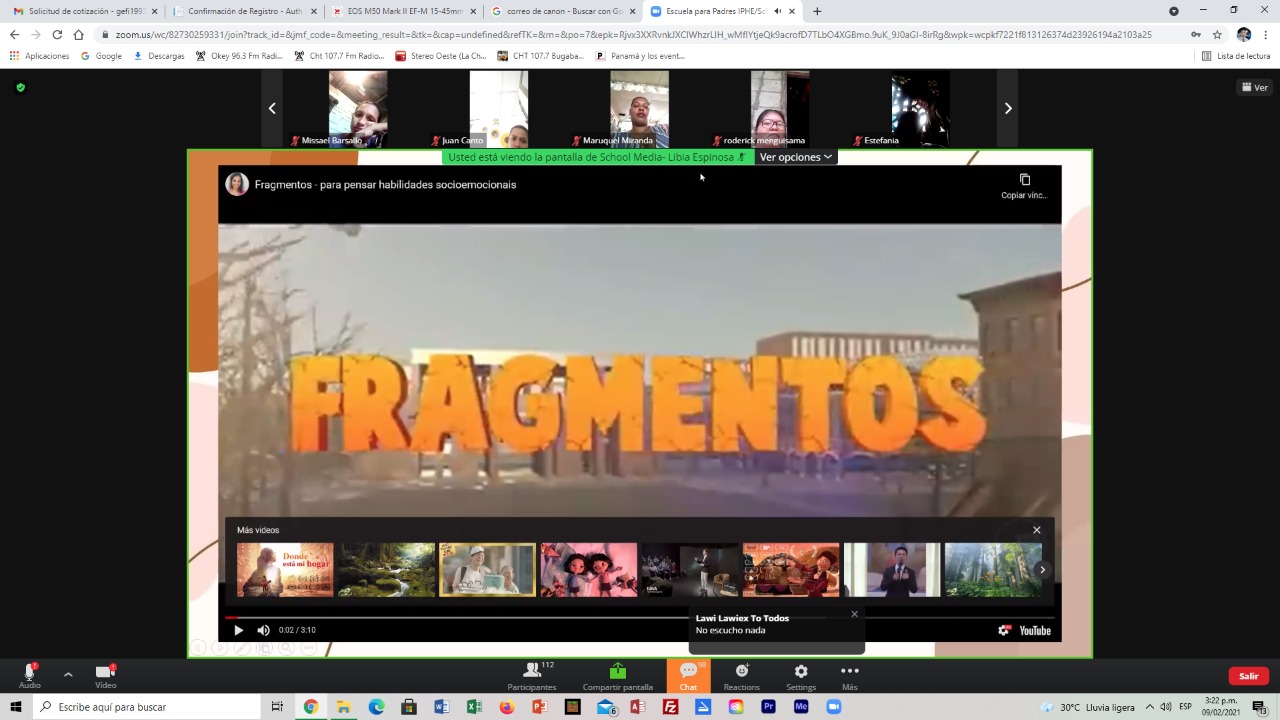Image resolution: width=1280 pixels, height=720 pixels.
Task: Reload the Zoom page
Action: (57, 34)
